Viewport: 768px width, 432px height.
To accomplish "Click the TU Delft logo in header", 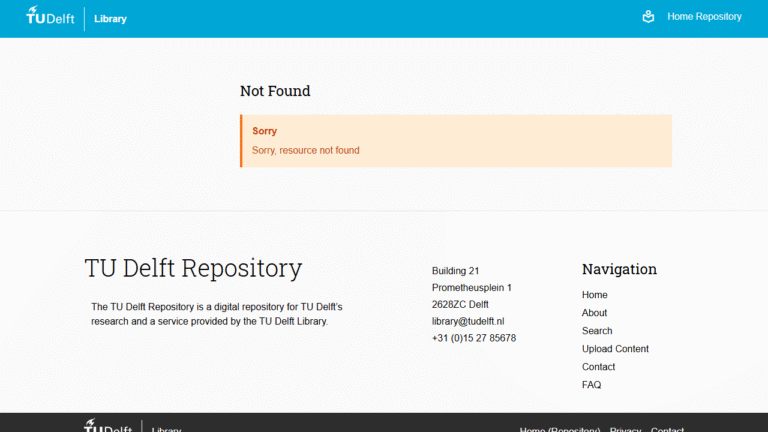I will [x=50, y=17].
